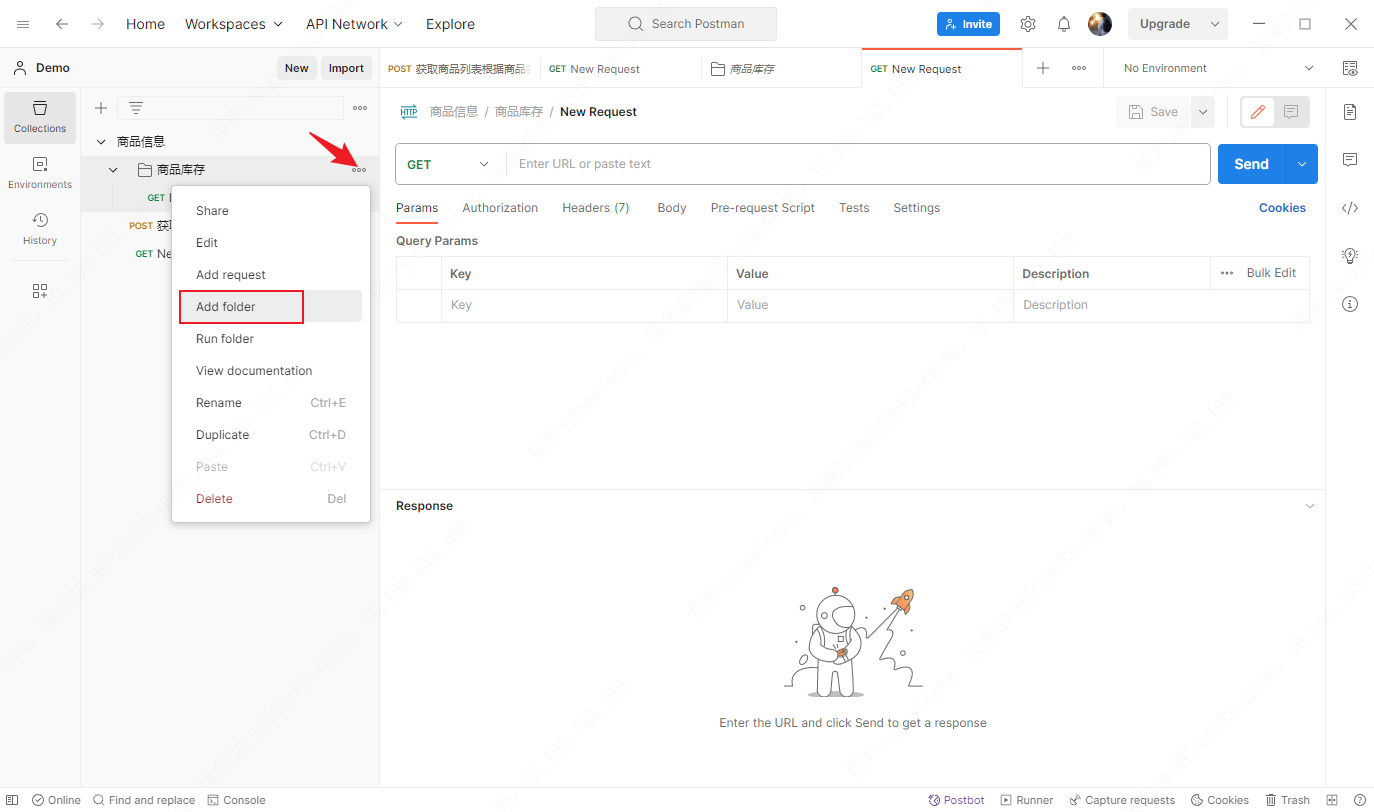
Task: Open Upgrade options arrow
Action: [1215, 24]
